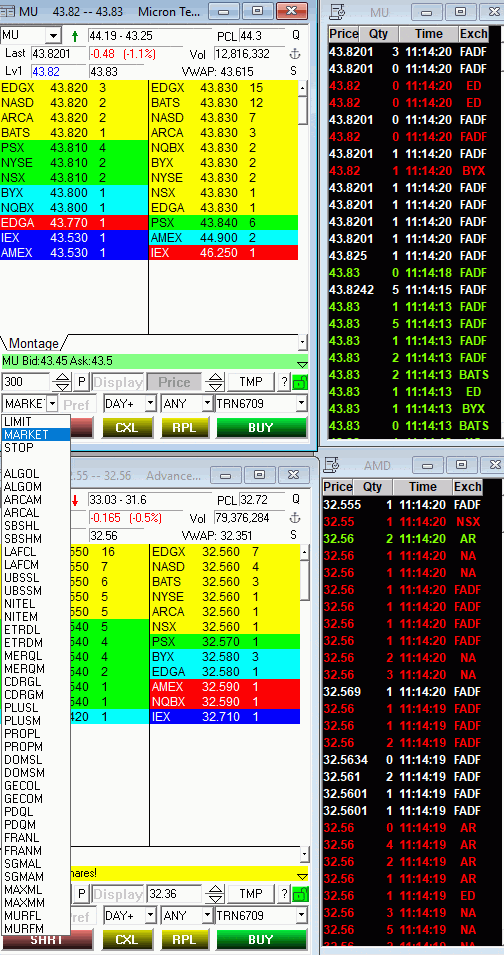This screenshot has height=955, width=504.
Task: Click the Price column header in MU Time & Sales
Action: point(344,34)
